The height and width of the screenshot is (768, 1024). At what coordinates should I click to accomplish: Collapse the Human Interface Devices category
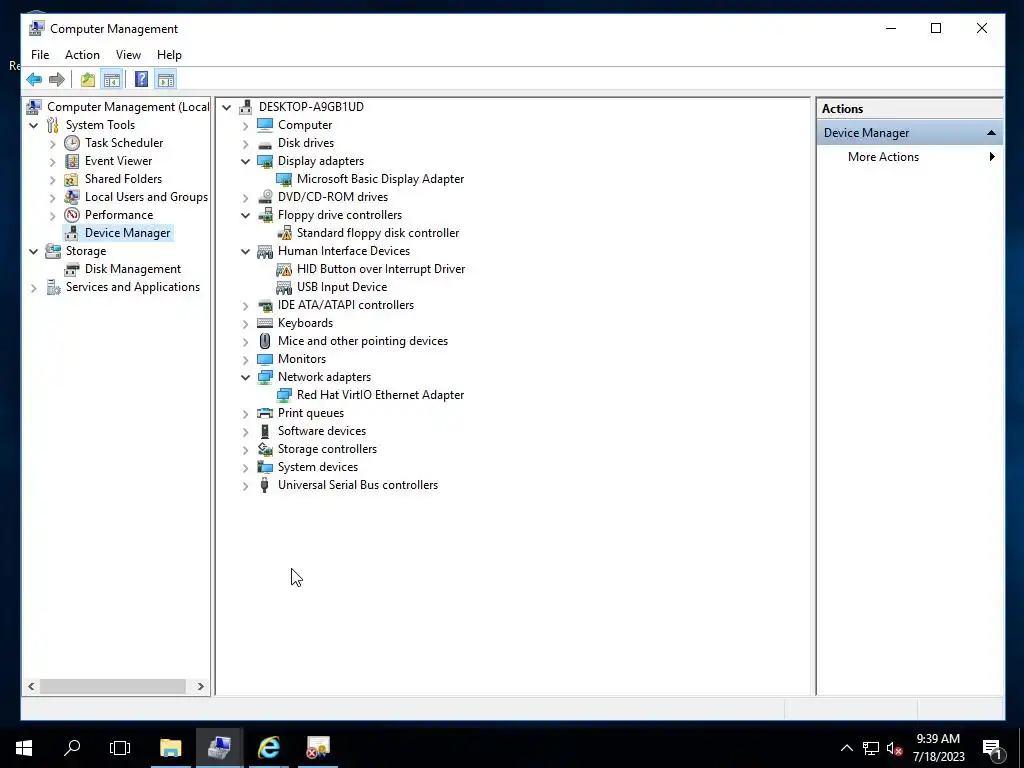point(246,251)
